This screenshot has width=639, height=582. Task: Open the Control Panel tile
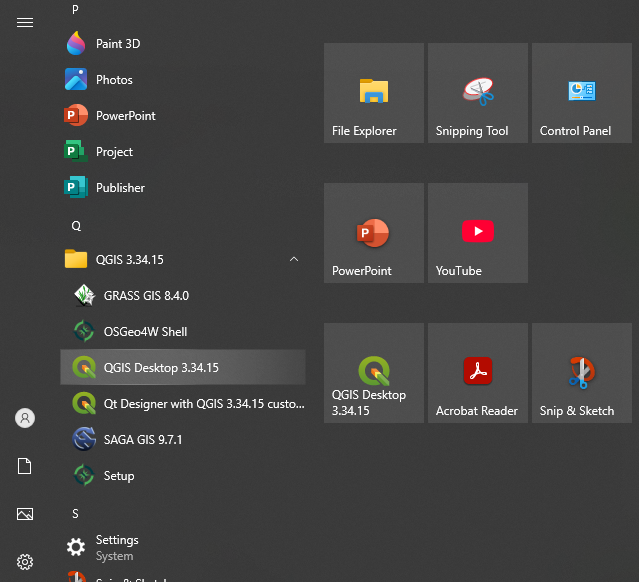click(582, 93)
